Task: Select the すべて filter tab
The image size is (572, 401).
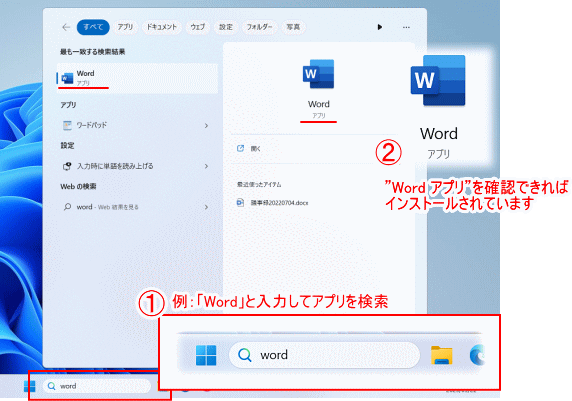Action: tap(93, 27)
